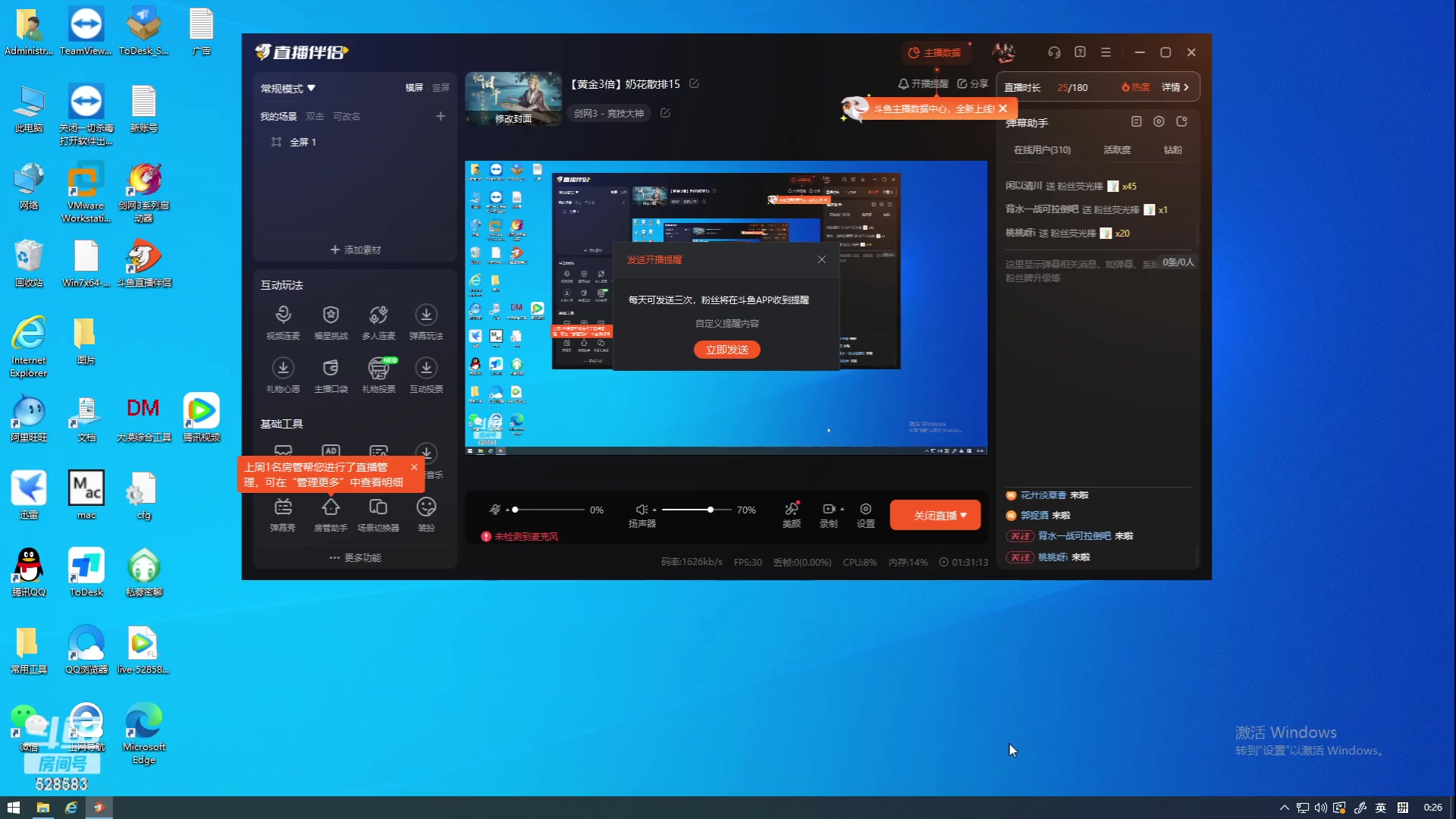The width and height of the screenshot is (1456, 819).
Task: Open the 福星挑战 challenge icon
Action: click(x=331, y=315)
